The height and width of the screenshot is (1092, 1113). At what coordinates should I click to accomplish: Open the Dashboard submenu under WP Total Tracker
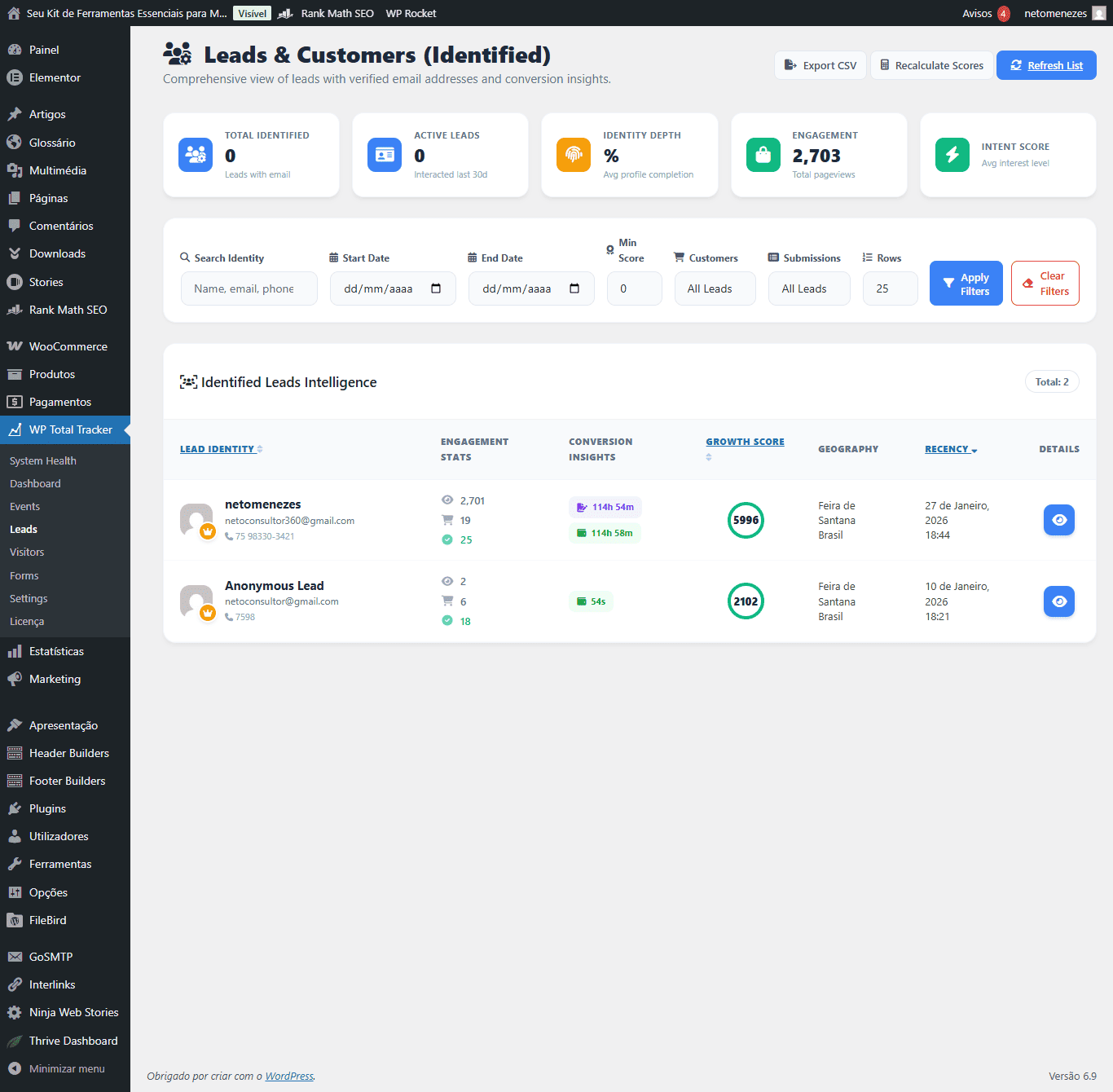coord(35,483)
